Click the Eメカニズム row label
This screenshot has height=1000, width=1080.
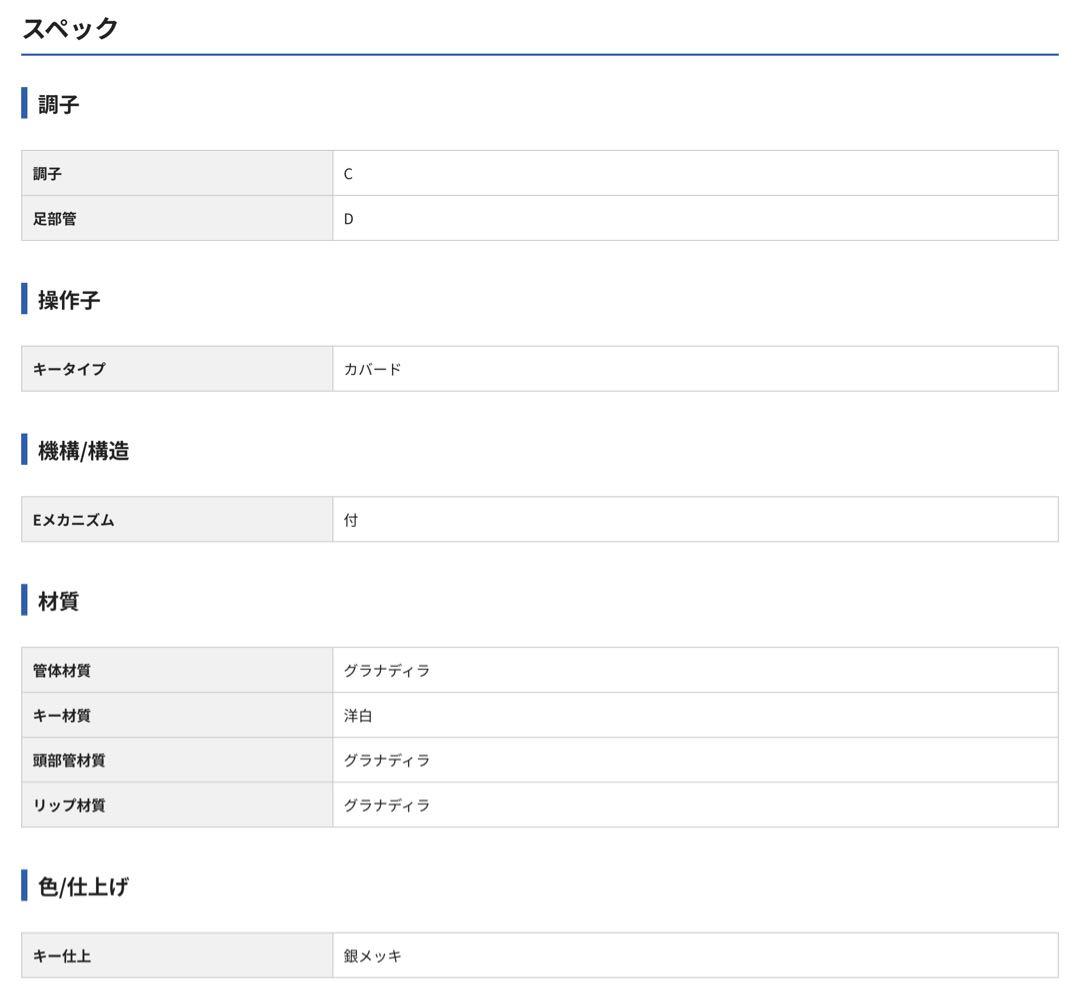tap(73, 520)
